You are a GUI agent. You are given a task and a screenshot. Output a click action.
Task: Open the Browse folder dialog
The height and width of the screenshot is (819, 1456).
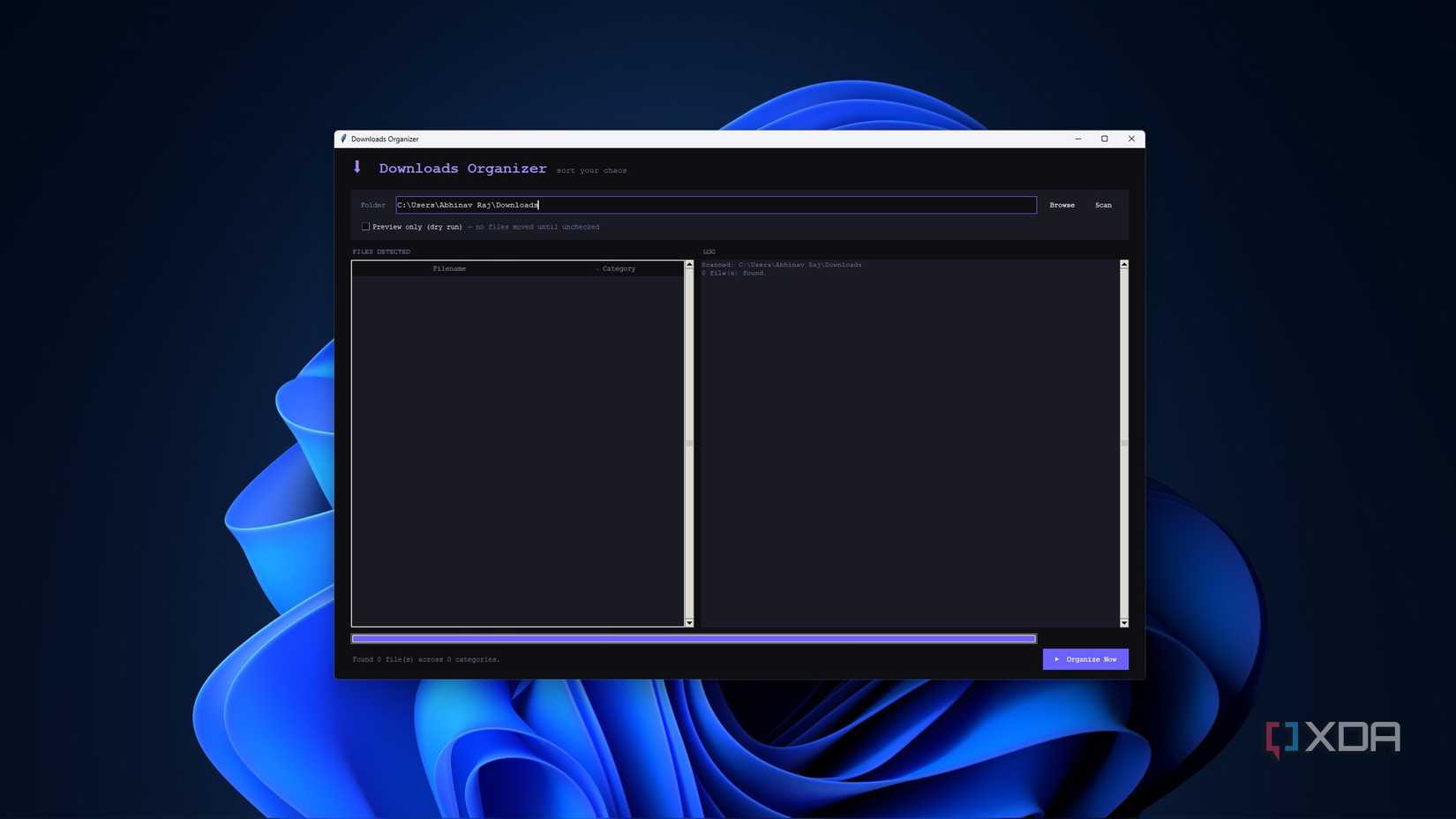tap(1062, 205)
